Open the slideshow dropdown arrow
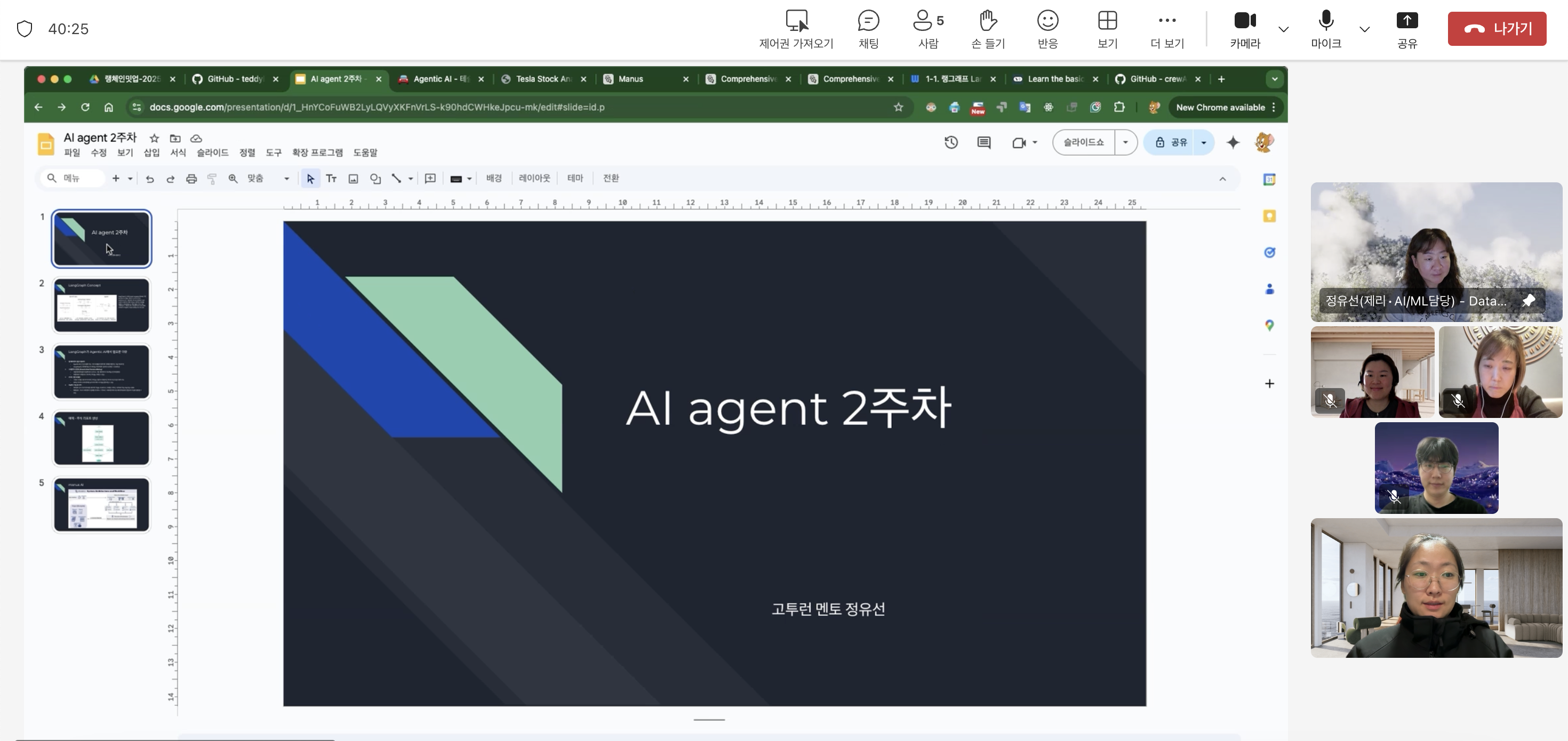Image resolution: width=1568 pixels, height=741 pixels. click(1125, 142)
